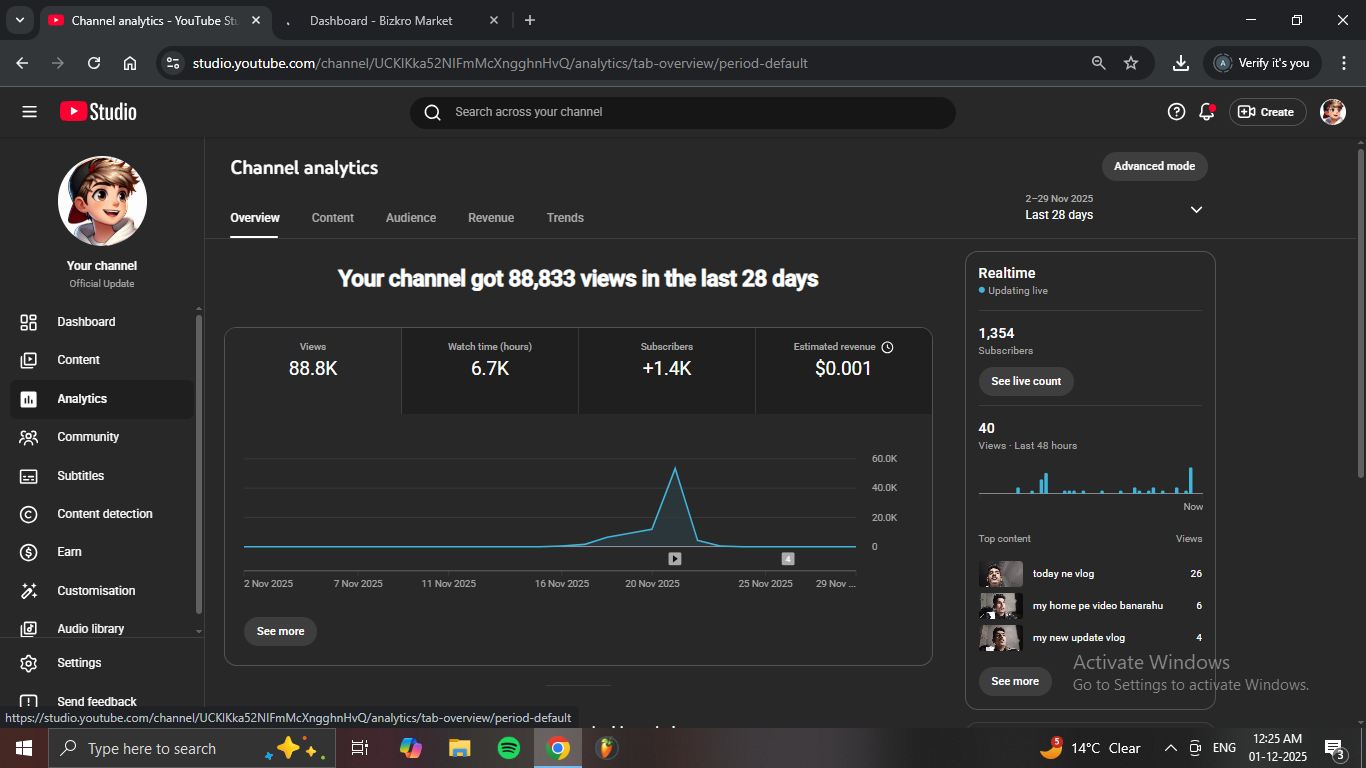1366x768 pixels.
Task: Open Content detection from the sidebar
Action: (104, 514)
